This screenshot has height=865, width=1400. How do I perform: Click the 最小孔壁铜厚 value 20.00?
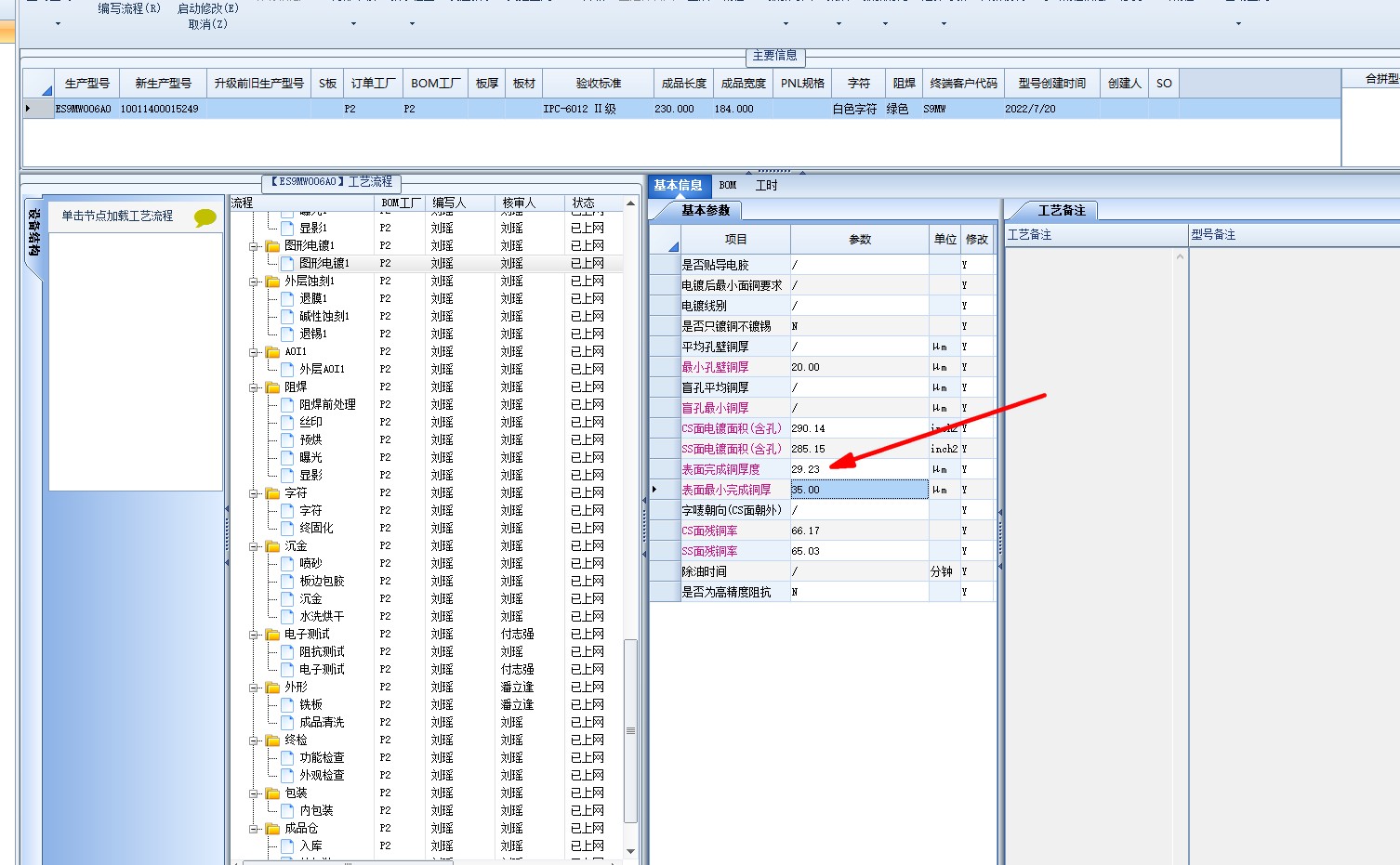coord(859,367)
